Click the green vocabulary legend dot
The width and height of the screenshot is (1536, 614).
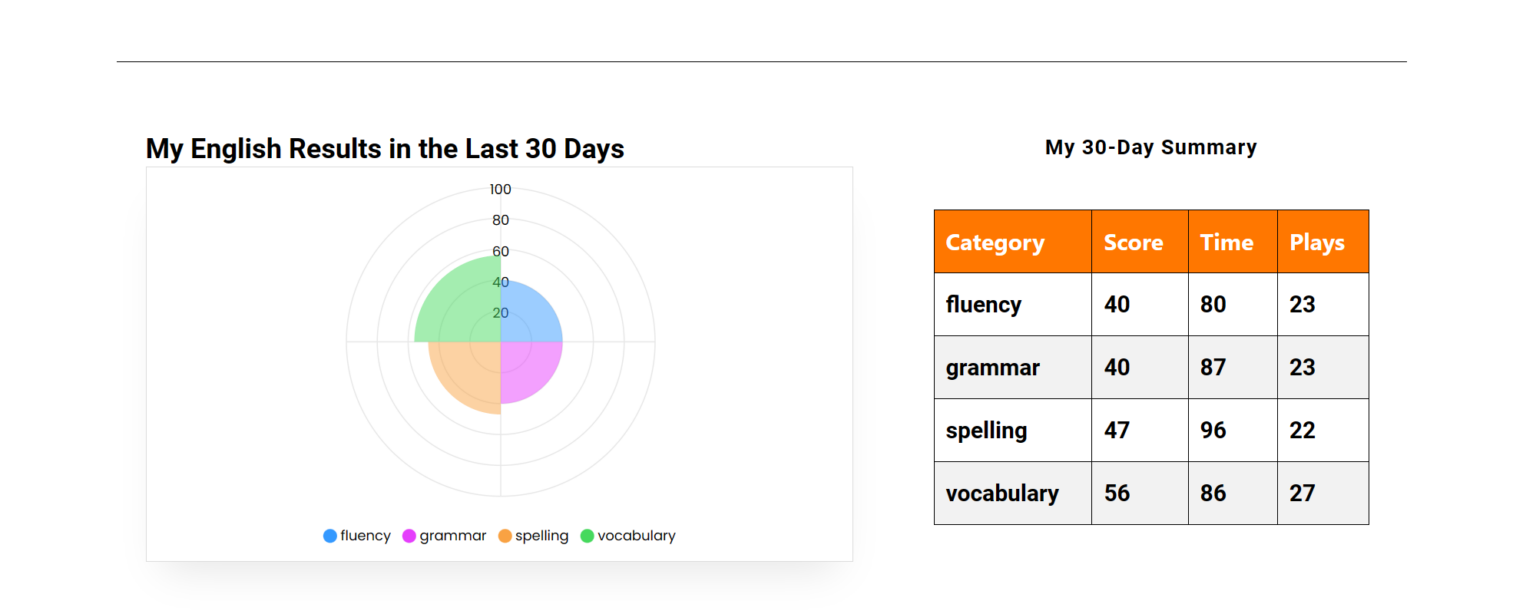(587, 536)
